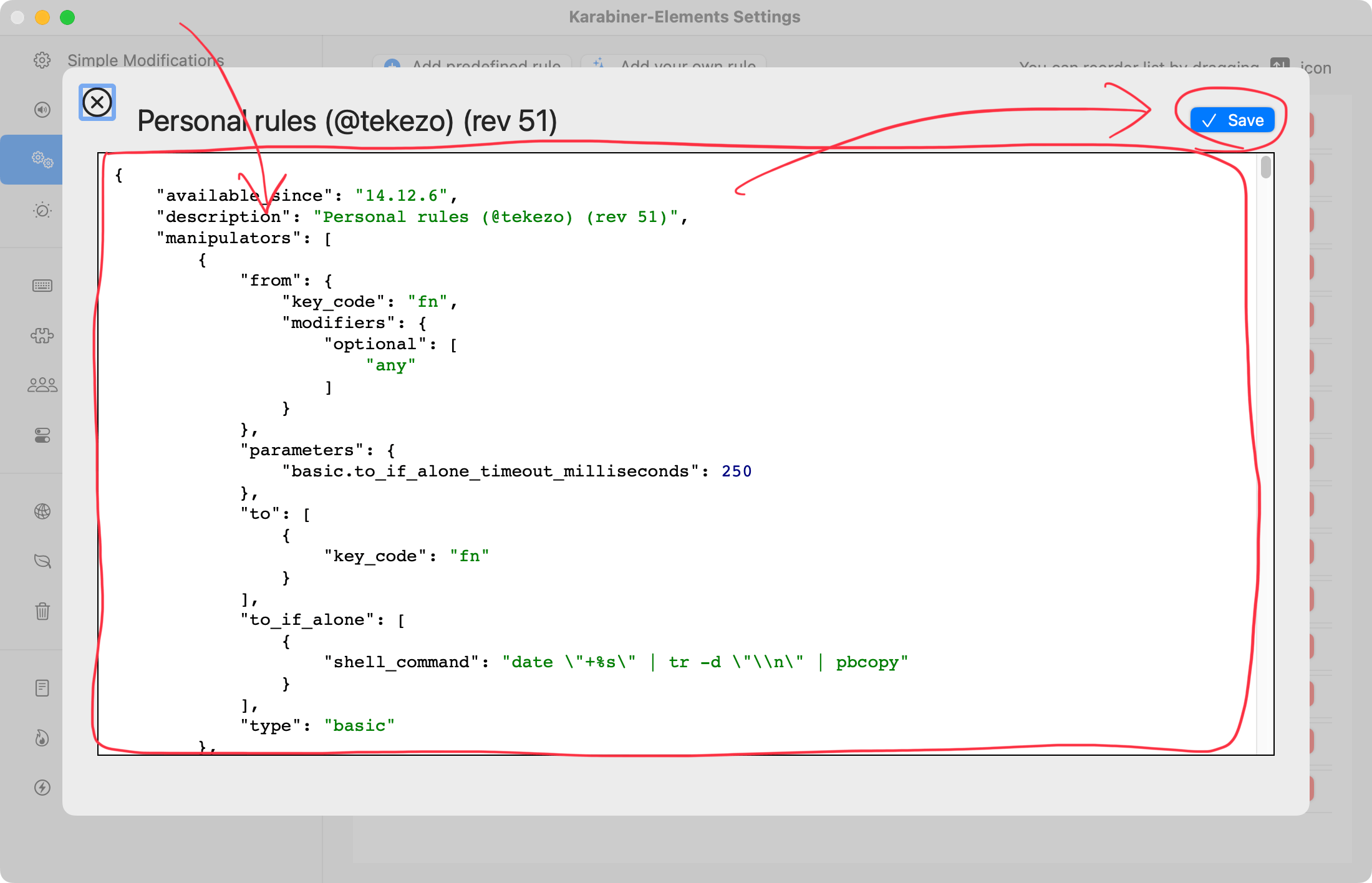1372x883 pixels.
Task: Click the "key_code": "fn" line under "to"
Action: (x=407, y=556)
